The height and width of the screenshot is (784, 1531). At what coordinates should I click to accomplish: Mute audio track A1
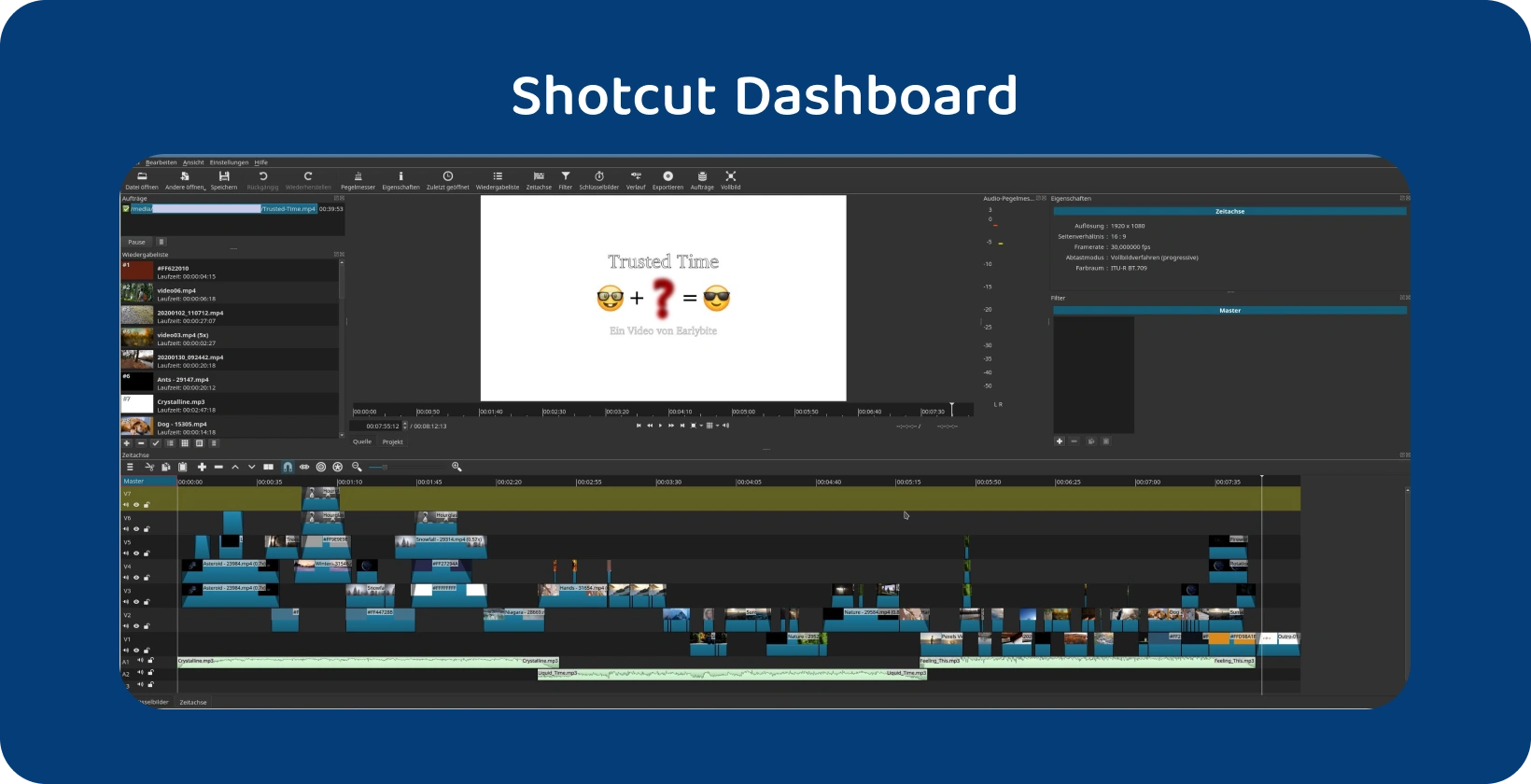(140, 661)
